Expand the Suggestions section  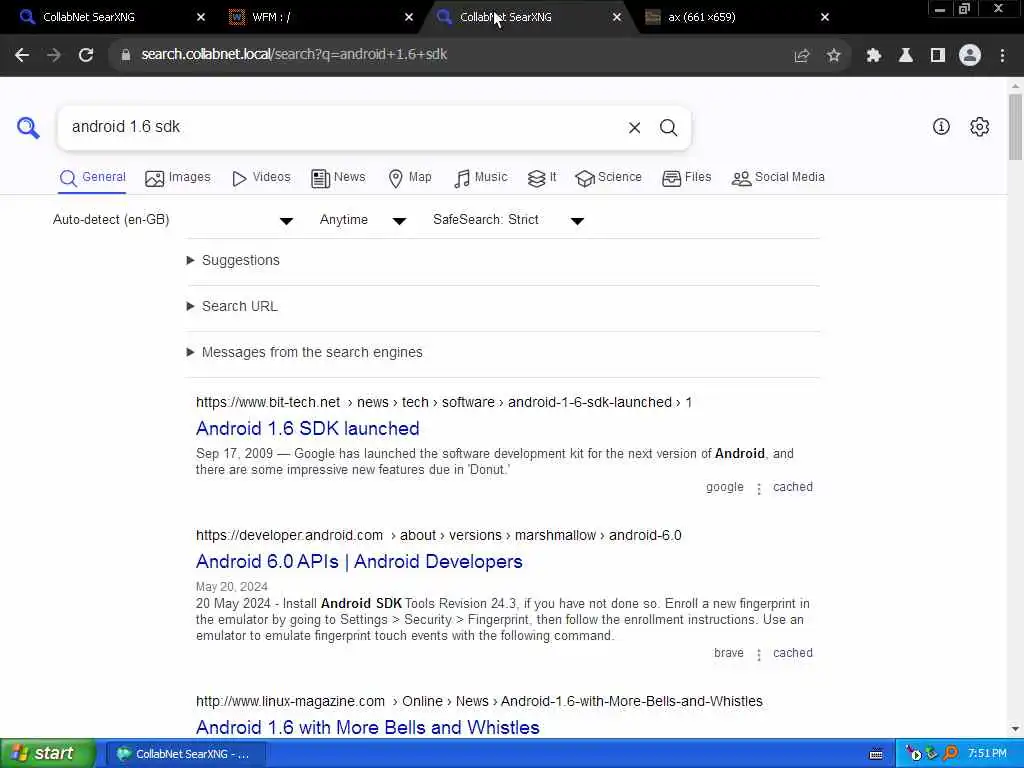point(233,260)
